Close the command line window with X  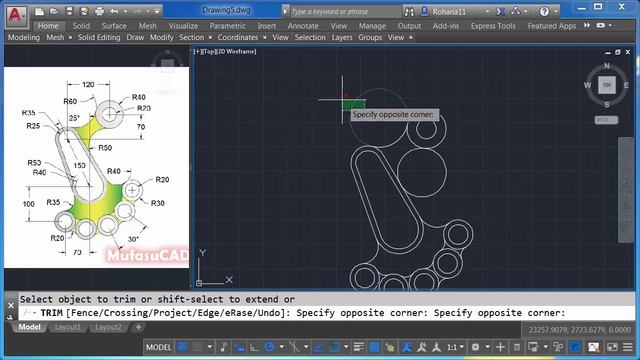click(x=11, y=305)
